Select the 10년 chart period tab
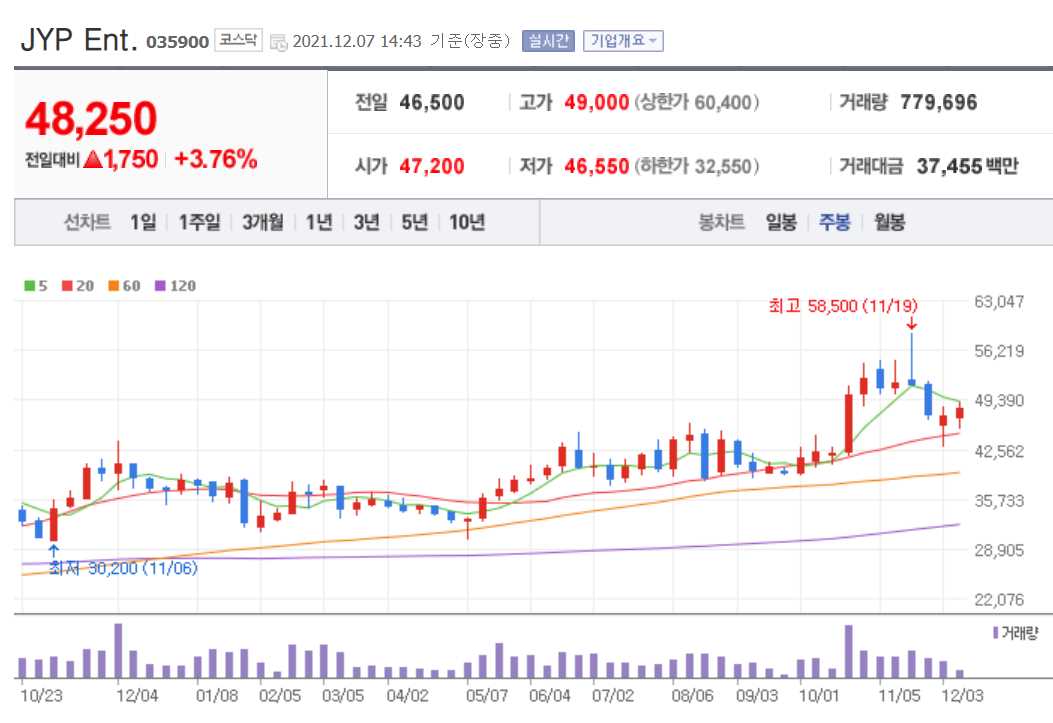 coord(466,224)
